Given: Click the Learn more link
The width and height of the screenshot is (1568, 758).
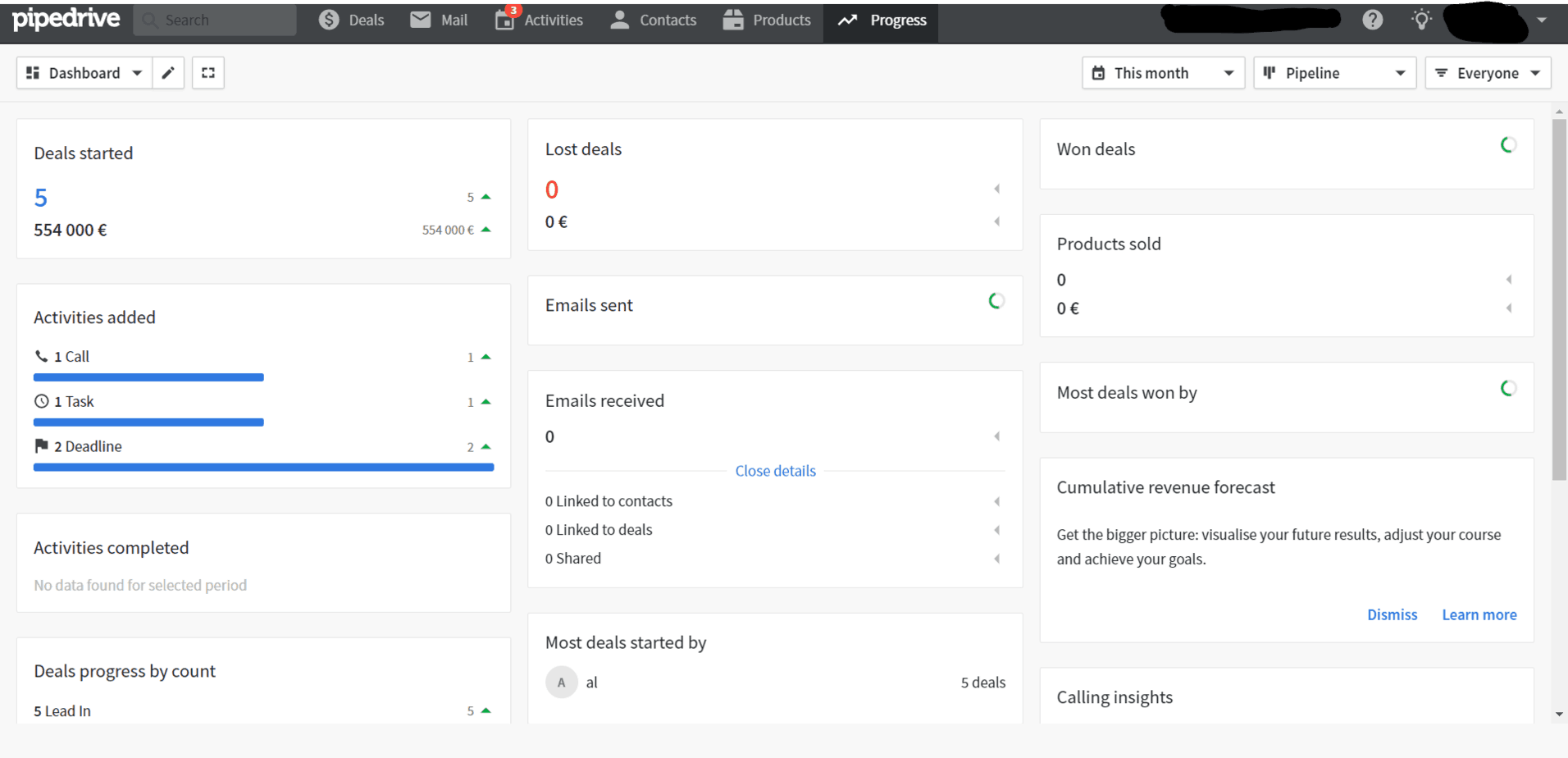Looking at the screenshot, I should point(1479,614).
